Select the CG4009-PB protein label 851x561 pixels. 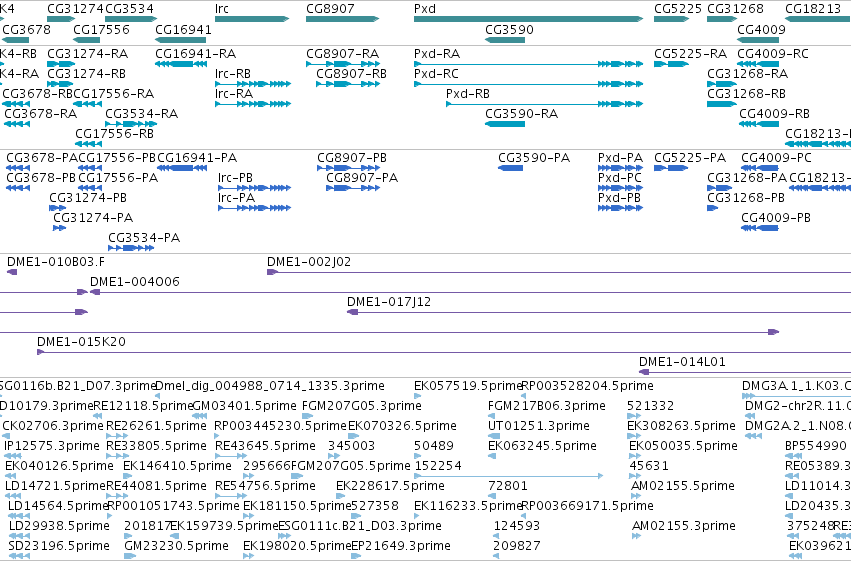pyautogui.click(x=776, y=218)
